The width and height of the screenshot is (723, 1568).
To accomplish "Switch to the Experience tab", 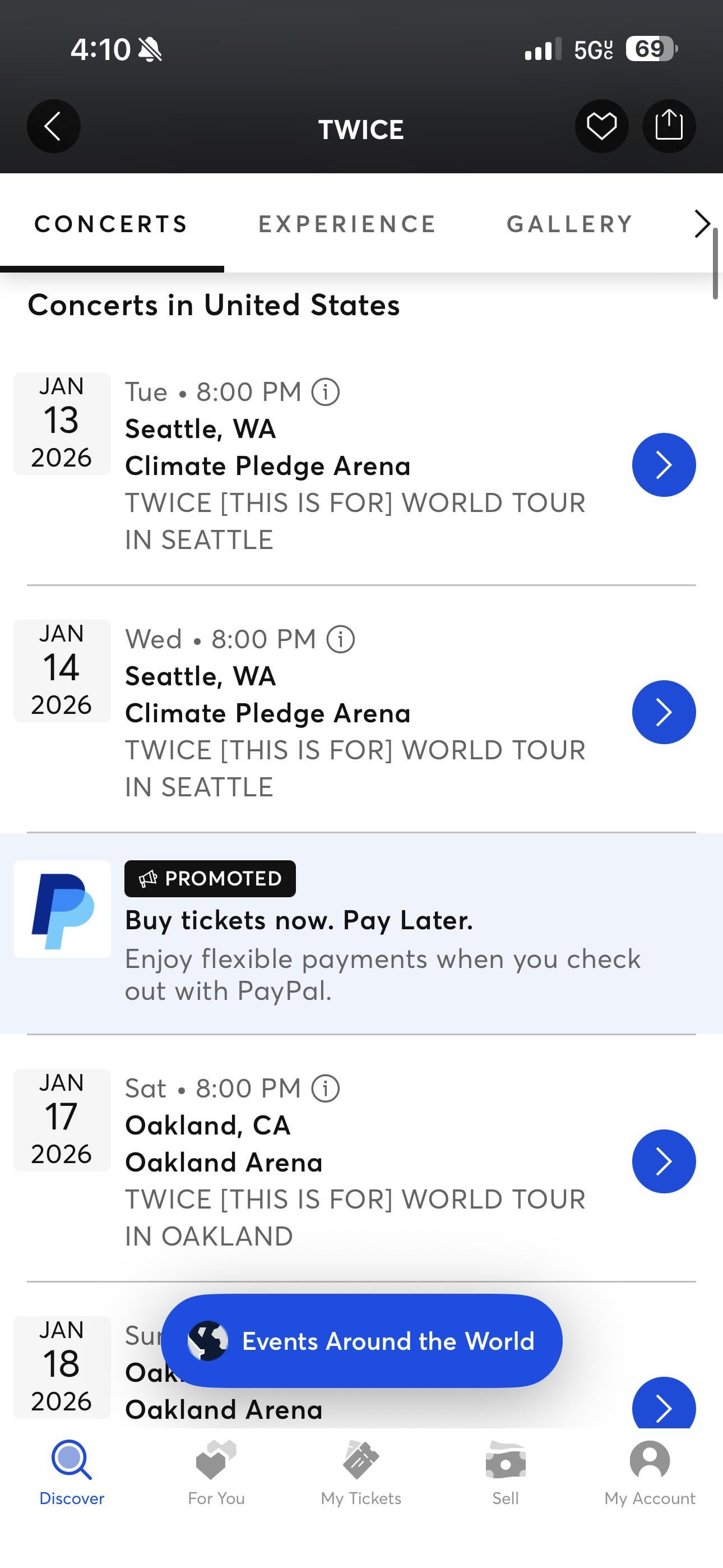I will pos(347,224).
